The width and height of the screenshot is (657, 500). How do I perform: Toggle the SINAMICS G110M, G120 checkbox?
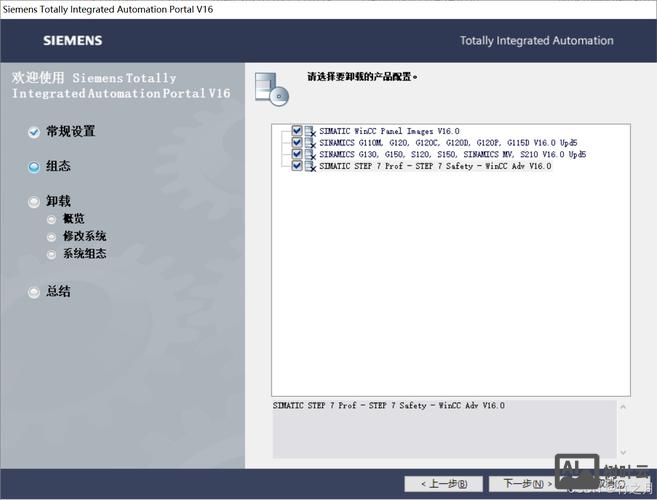click(x=297, y=143)
